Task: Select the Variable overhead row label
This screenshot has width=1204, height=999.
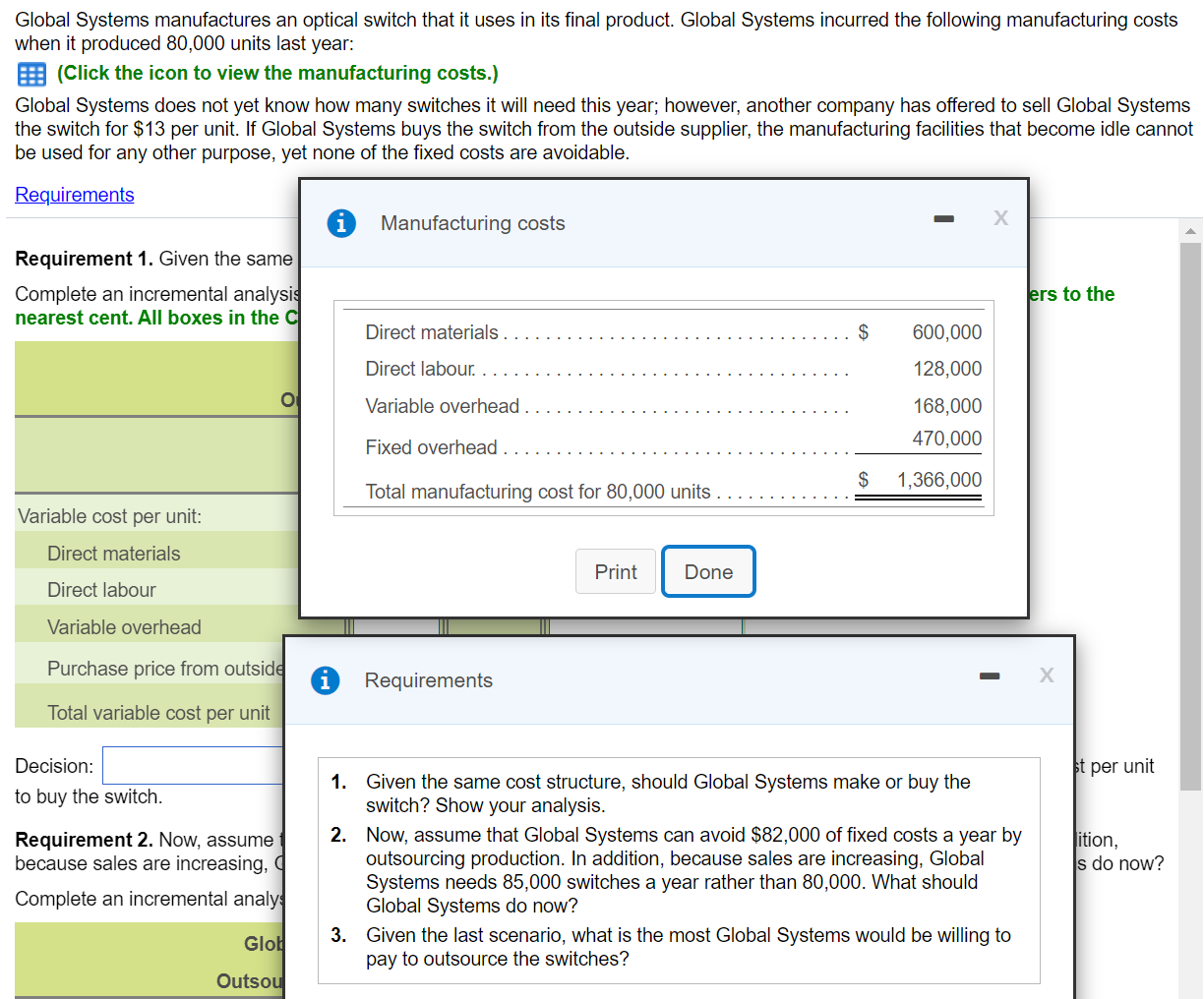Action: point(124,627)
